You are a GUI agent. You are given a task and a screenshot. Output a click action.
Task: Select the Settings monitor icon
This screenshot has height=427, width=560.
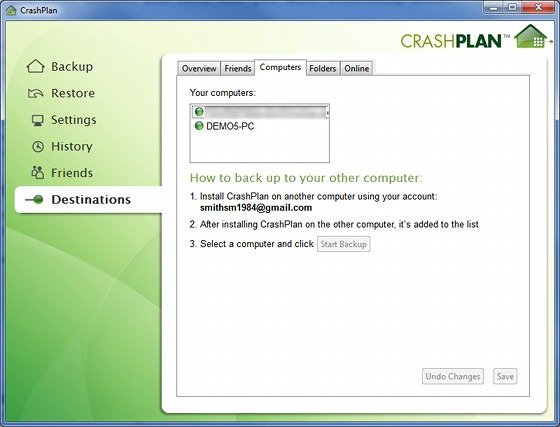coord(38,120)
